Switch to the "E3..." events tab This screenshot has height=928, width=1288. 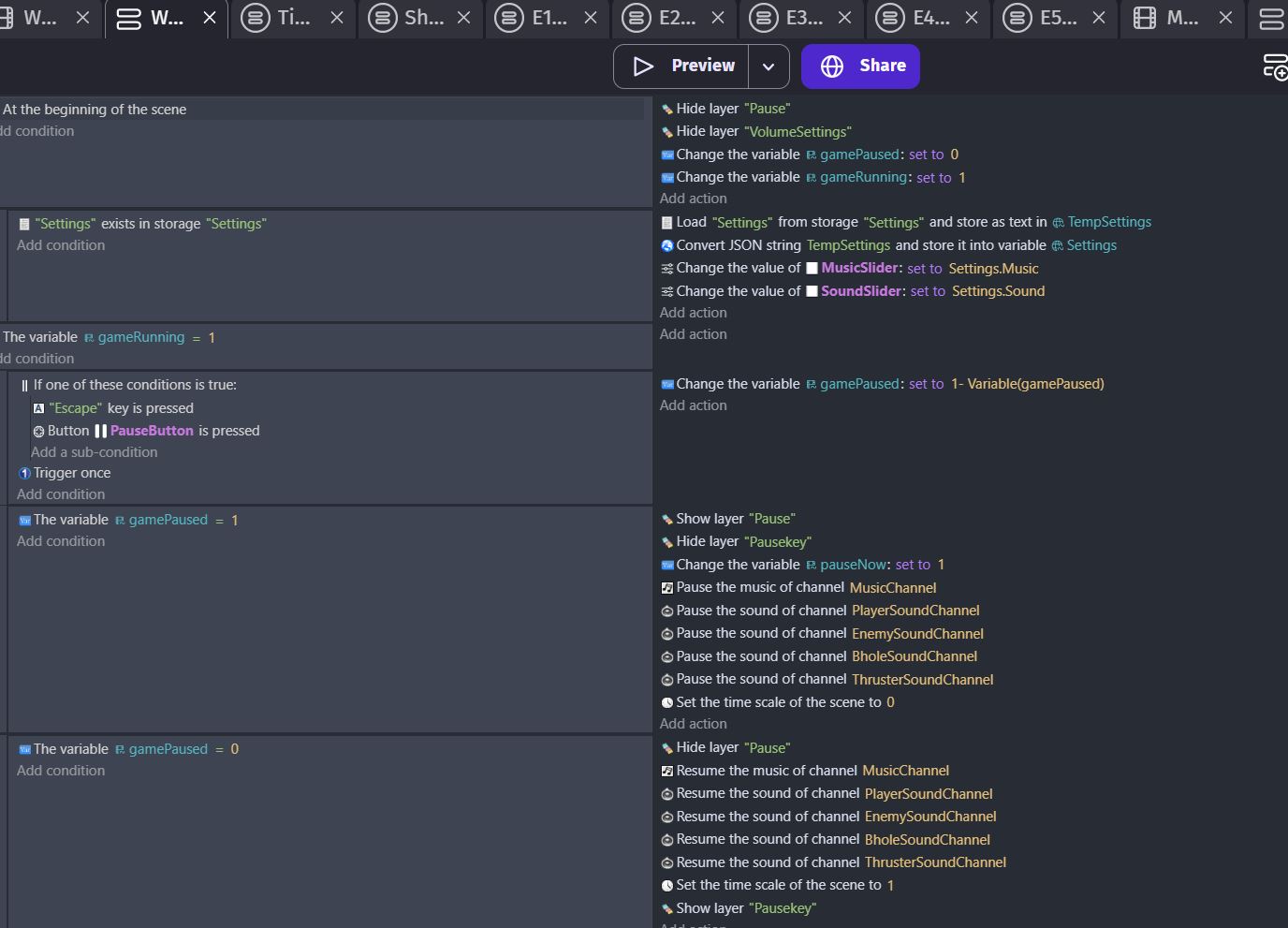[x=786, y=18]
